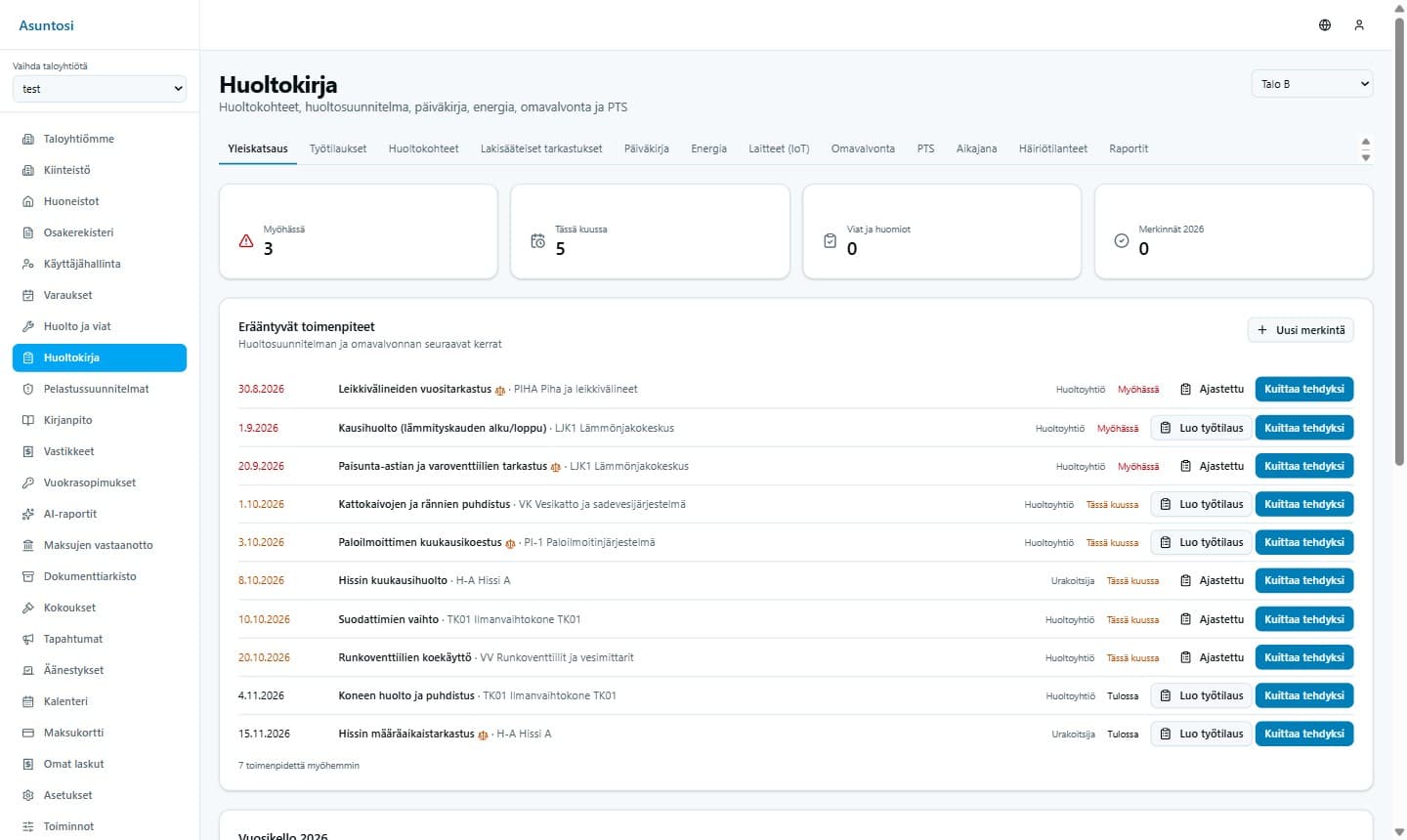Viewport: 1407px width, 840px height.
Task: Click the Varaukset calendar icon
Action: 28,295
